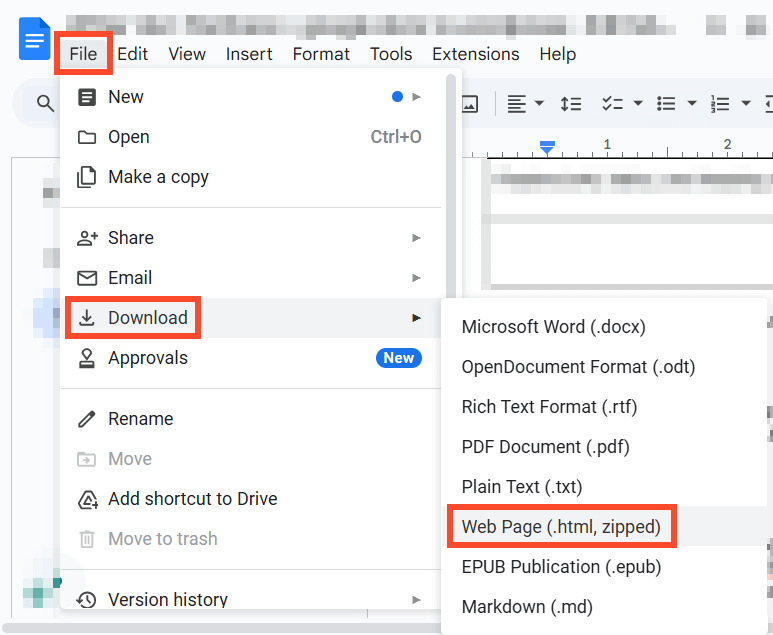Select Make a copy
773x635 pixels.
[x=251, y=176]
